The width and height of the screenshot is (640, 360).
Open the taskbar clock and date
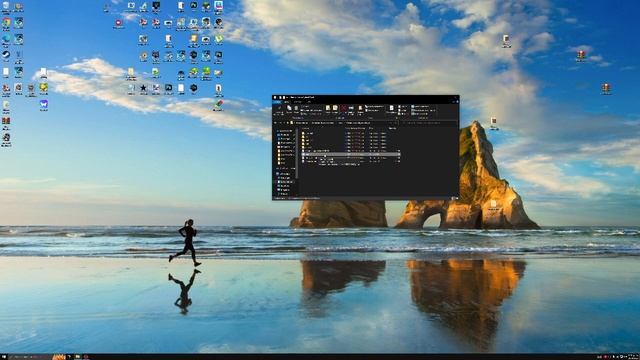[633, 357]
